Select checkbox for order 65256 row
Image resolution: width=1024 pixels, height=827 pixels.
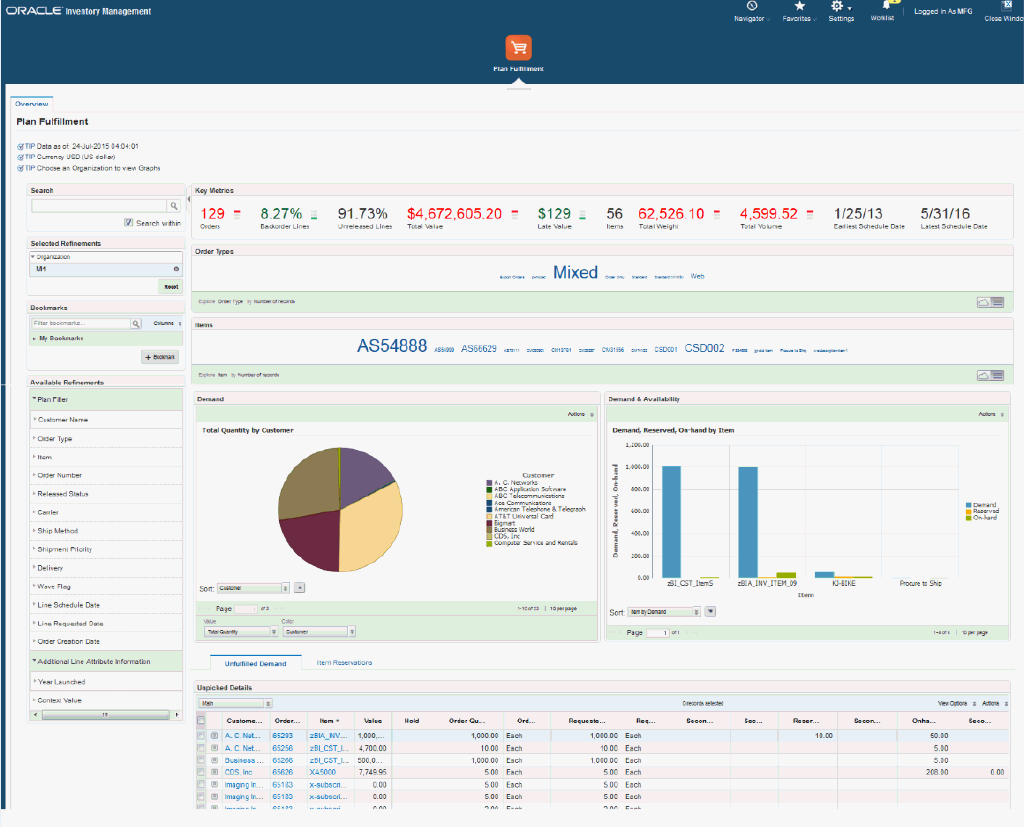tap(200, 748)
